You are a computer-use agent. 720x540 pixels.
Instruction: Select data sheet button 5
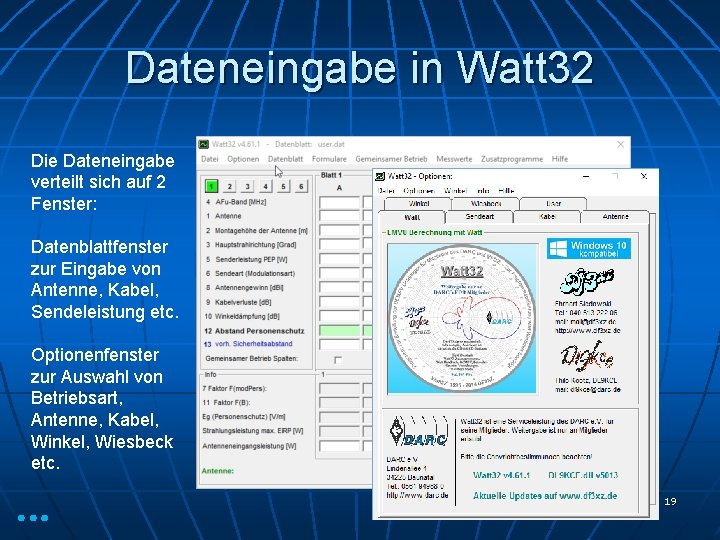pos(283,186)
